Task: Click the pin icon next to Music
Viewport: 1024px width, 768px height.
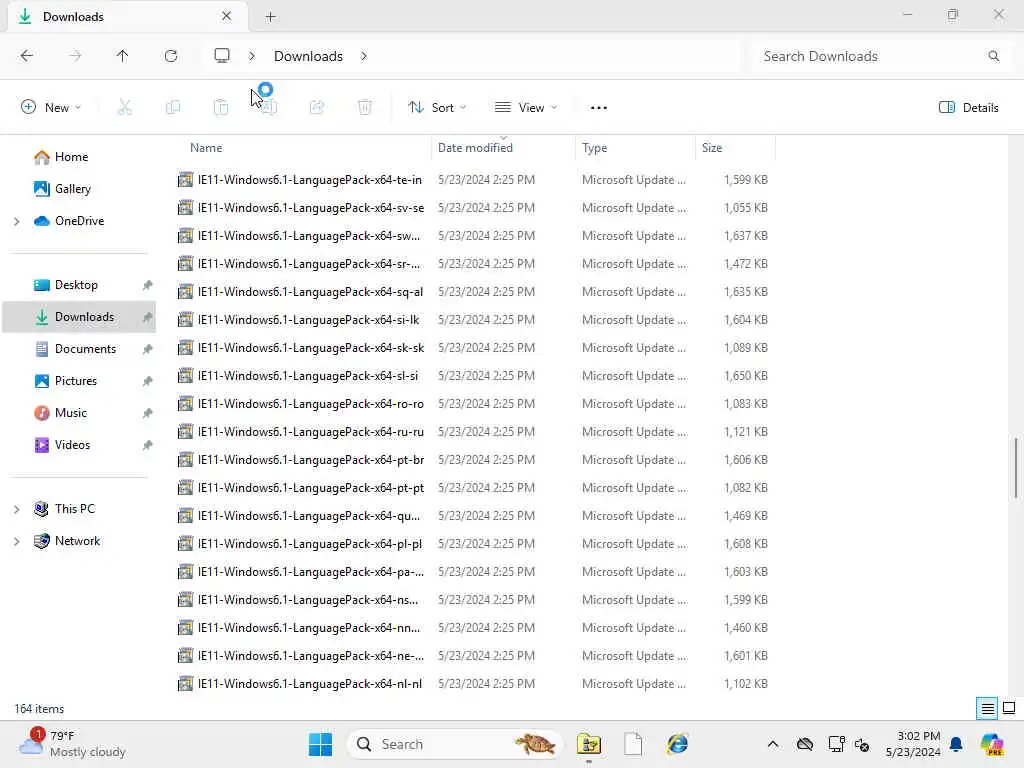Action: pos(148,413)
